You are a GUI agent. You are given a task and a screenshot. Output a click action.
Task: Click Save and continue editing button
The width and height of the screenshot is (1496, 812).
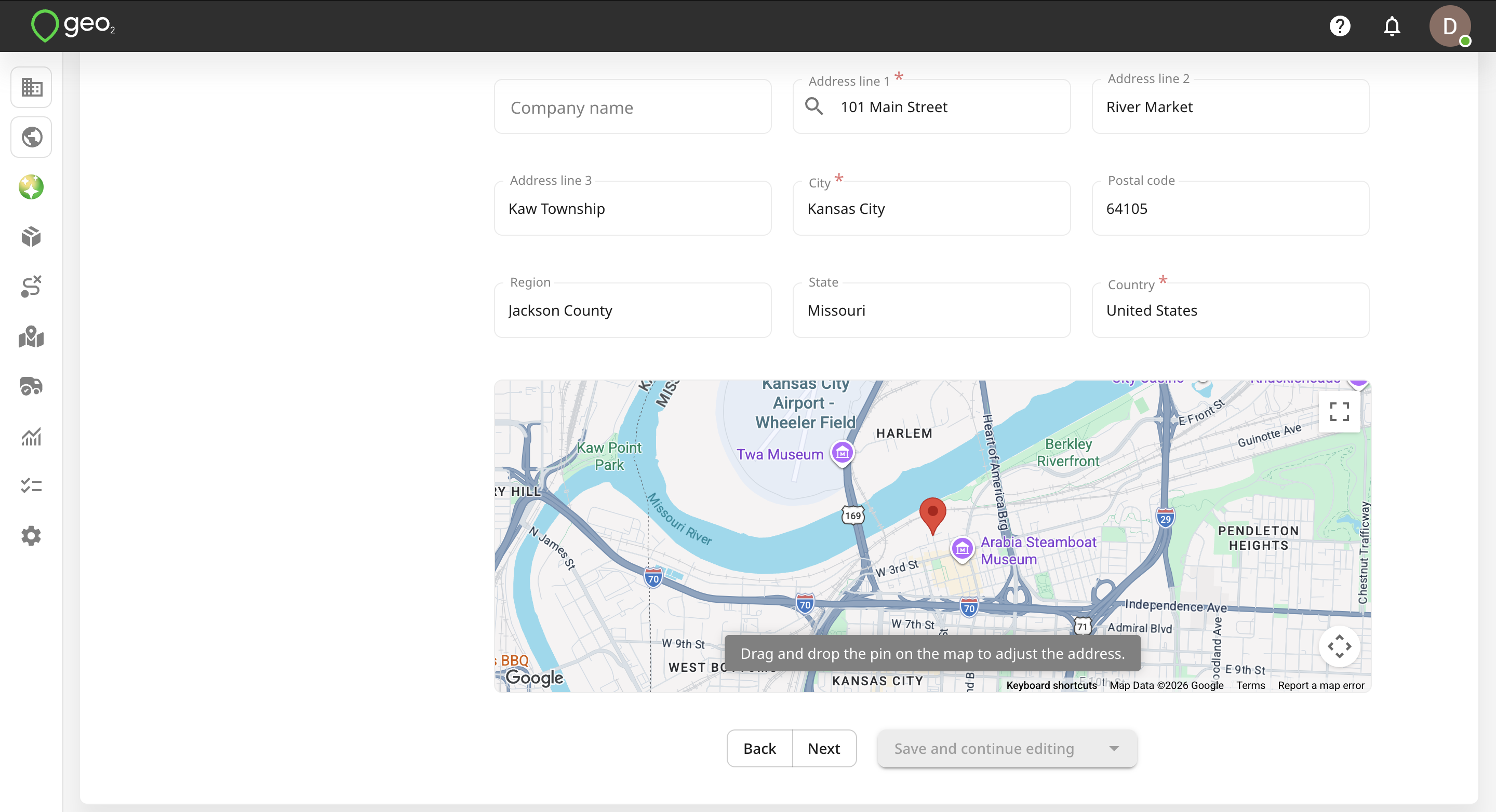tap(984, 748)
